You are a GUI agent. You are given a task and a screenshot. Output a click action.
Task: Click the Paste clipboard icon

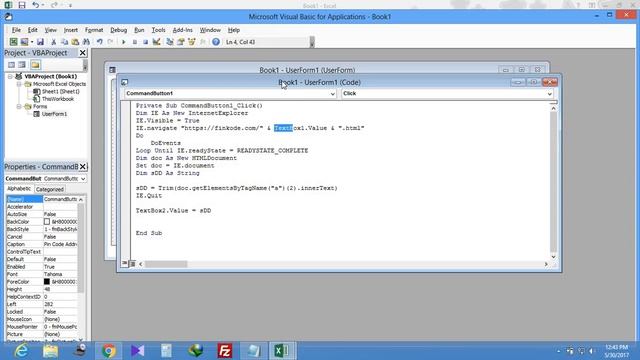pyautogui.click(x=75, y=42)
